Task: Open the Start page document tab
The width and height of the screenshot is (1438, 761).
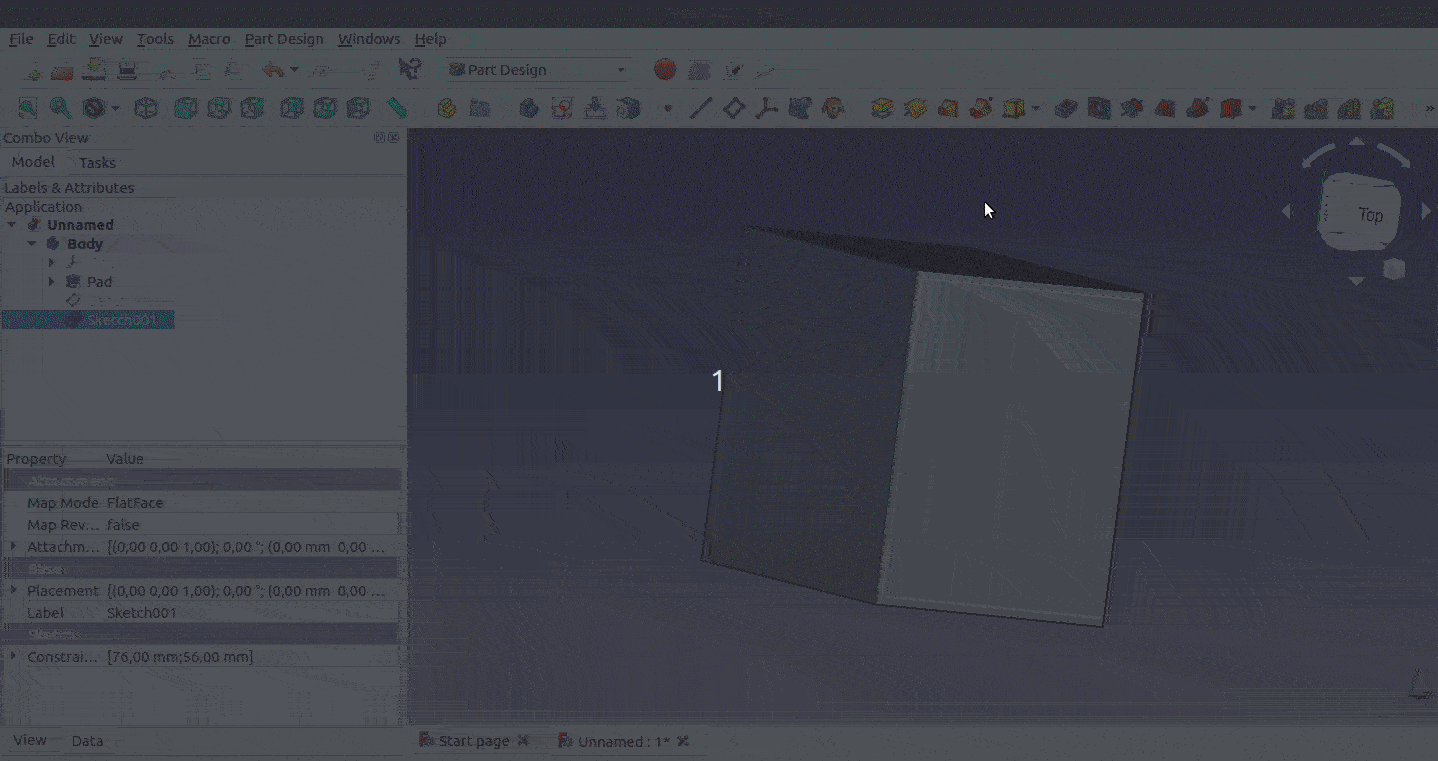Action: pos(473,741)
